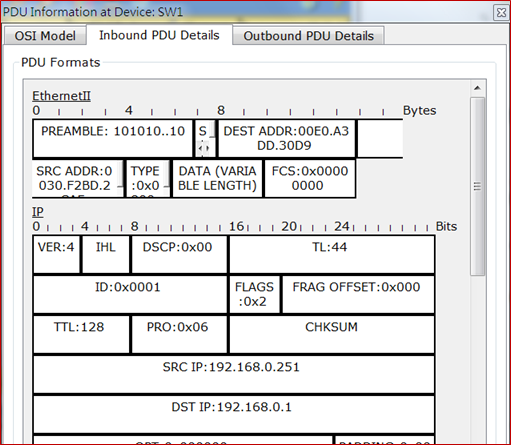Click the PREAMBLE: 101010..10 field

(x=113, y=138)
